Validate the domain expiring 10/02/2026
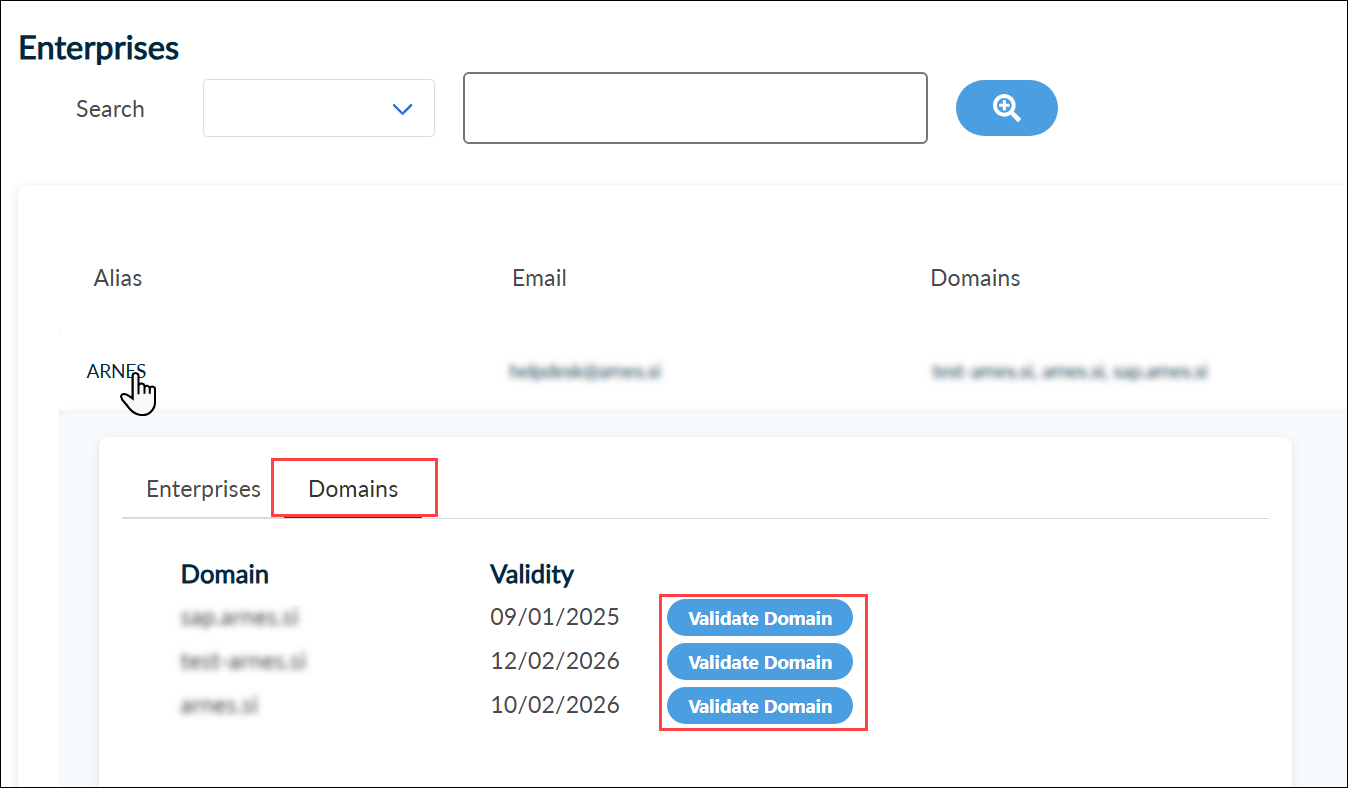Screen dimensions: 1348x788 point(760,706)
